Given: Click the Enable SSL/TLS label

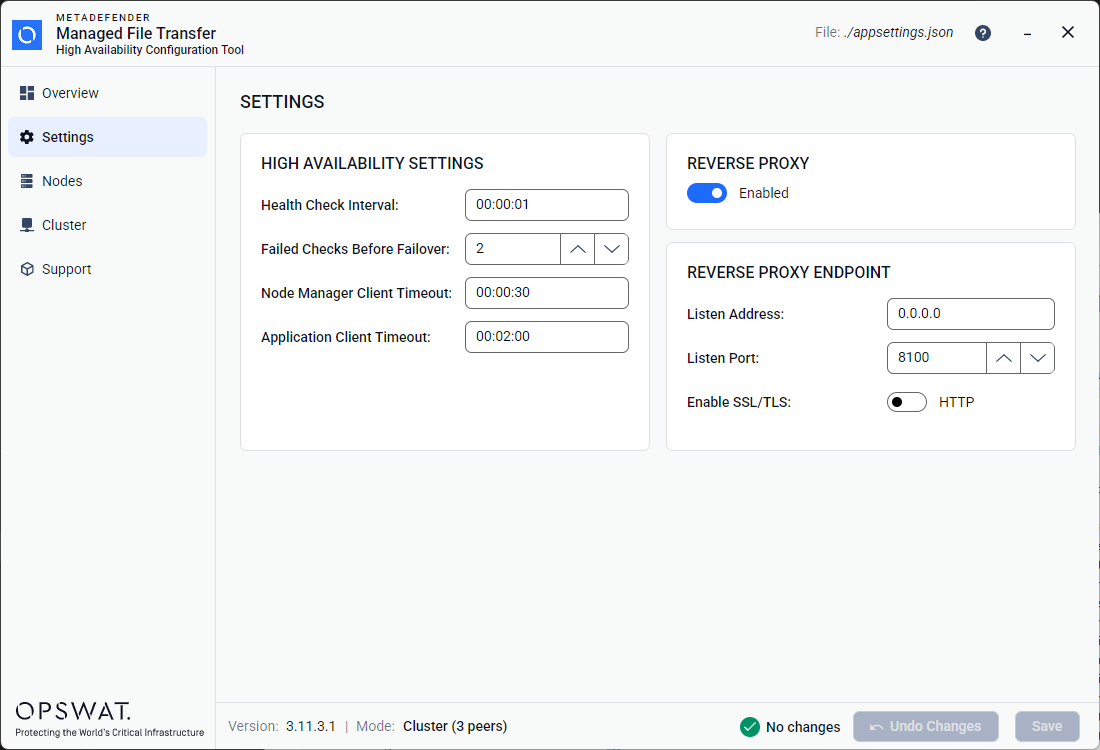Looking at the screenshot, I should pyautogui.click(x=739, y=402).
